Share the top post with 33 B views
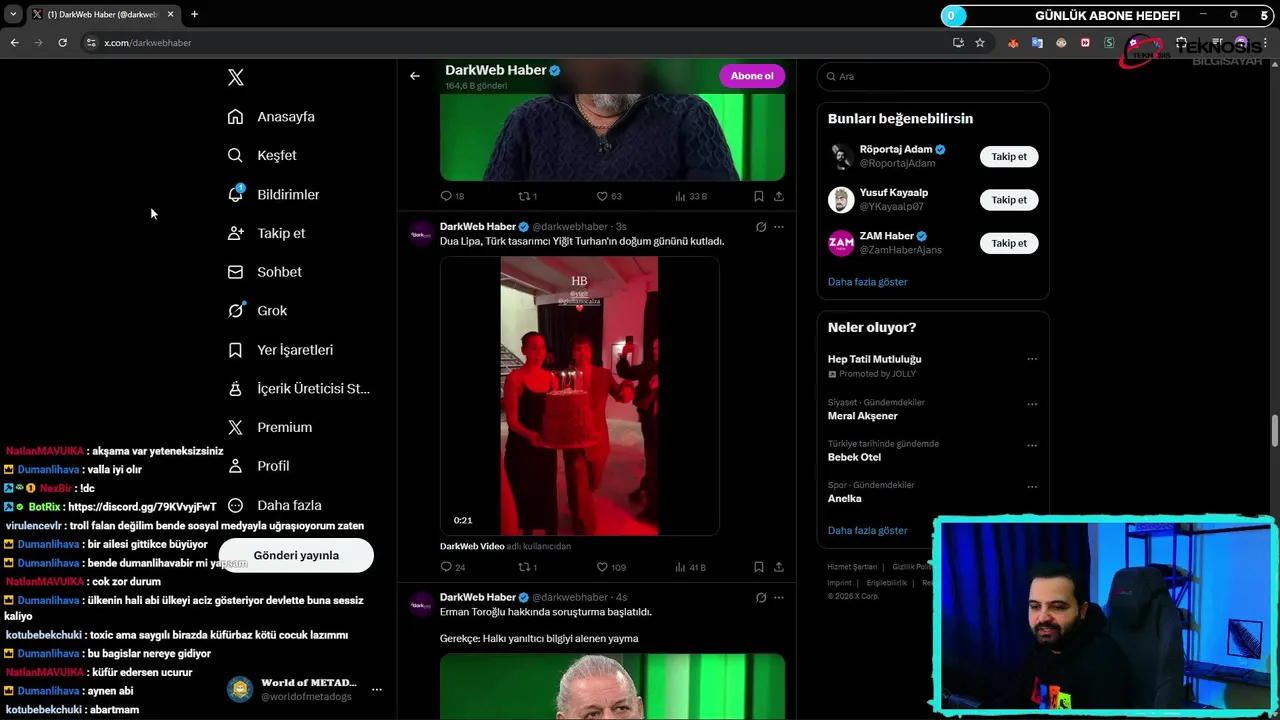Image resolution: width=1280 pixels, height=720 pixels. click(779, 196)
